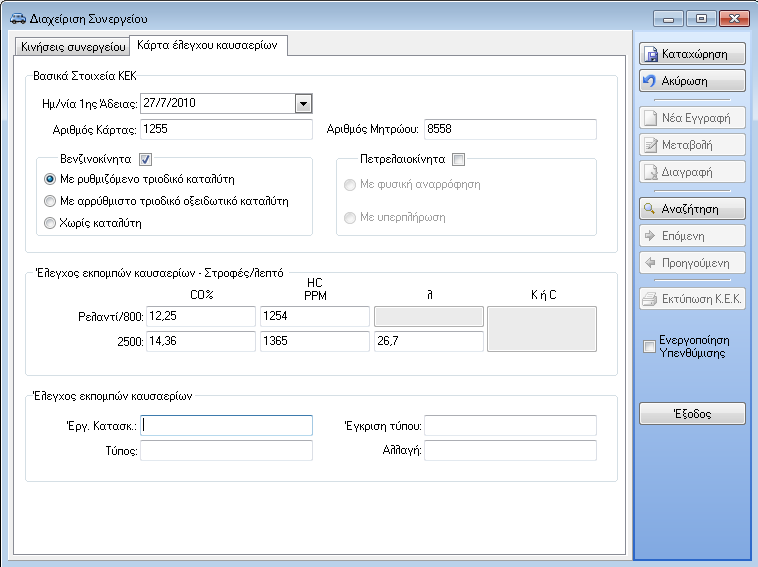The width and height of the screenshot is (758, 567).
Task: Click the save disk icon on Καταχώρηση
Action: tap(651, 54)
